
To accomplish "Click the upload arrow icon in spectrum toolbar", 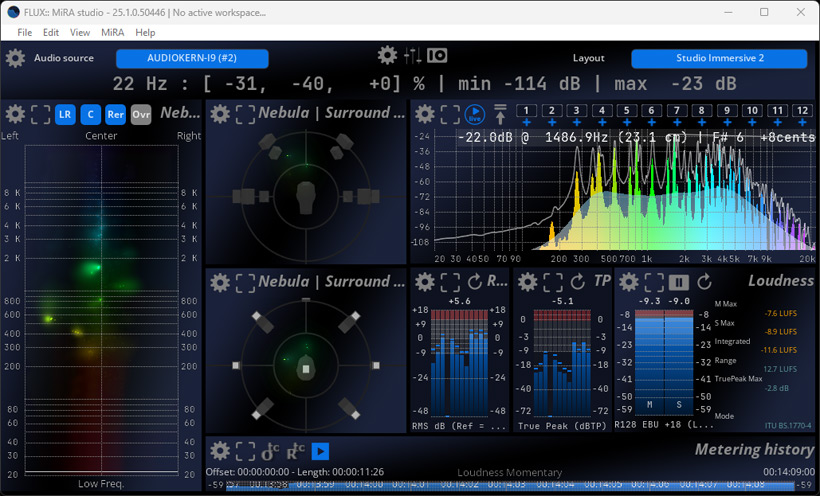I will tap(500, 114).
